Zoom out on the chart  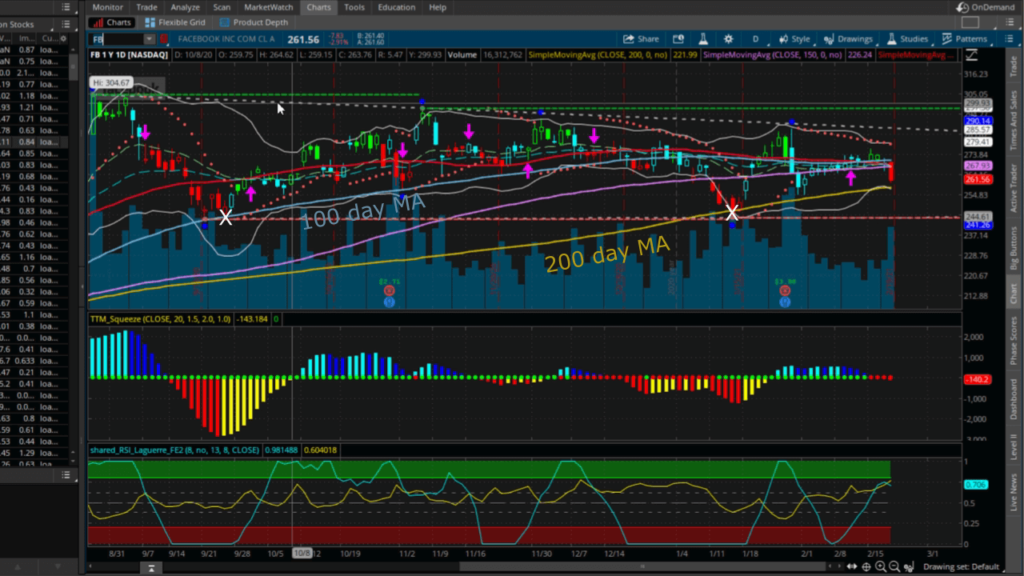pyautogui.click(x=894, y=567)
